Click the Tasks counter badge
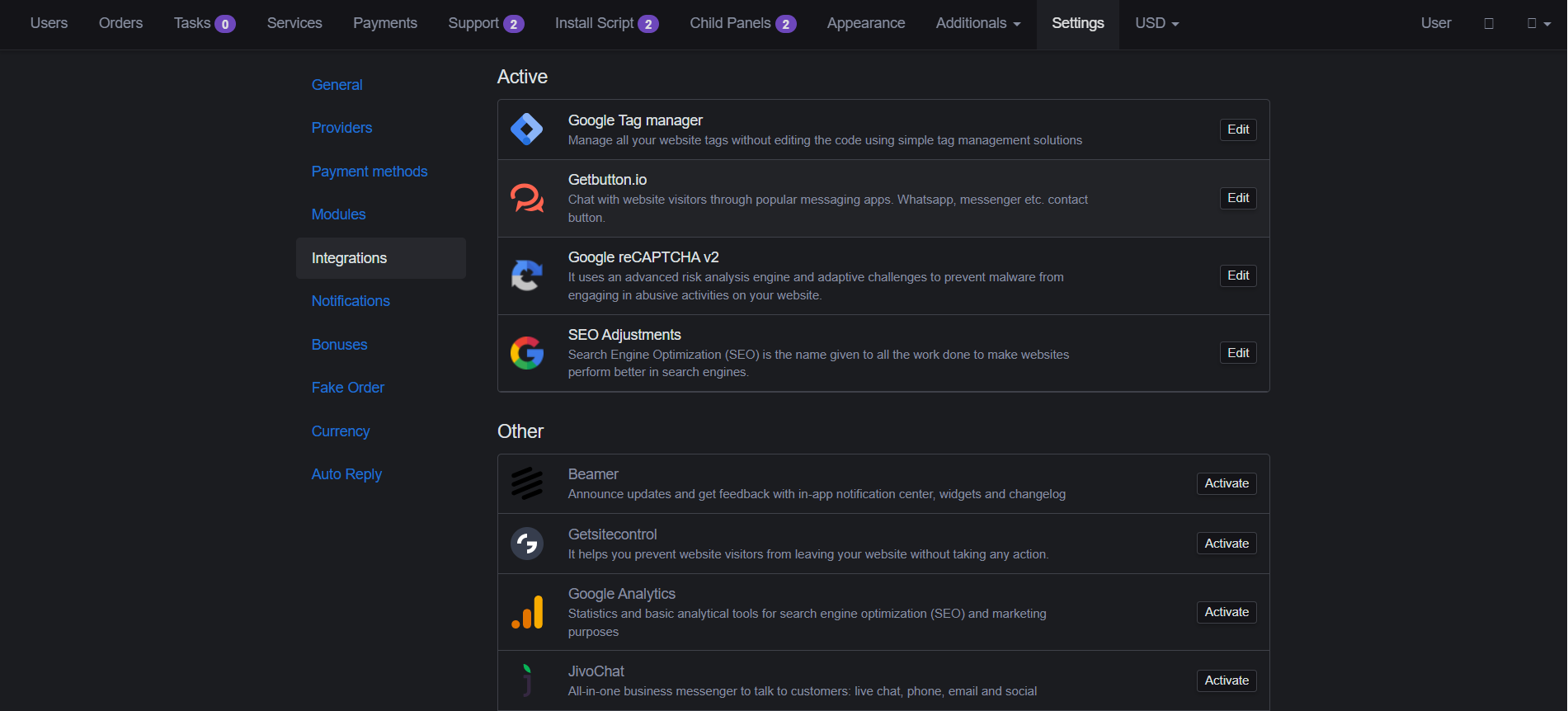This screenshot has height=711, width=1568. (225, 24)
